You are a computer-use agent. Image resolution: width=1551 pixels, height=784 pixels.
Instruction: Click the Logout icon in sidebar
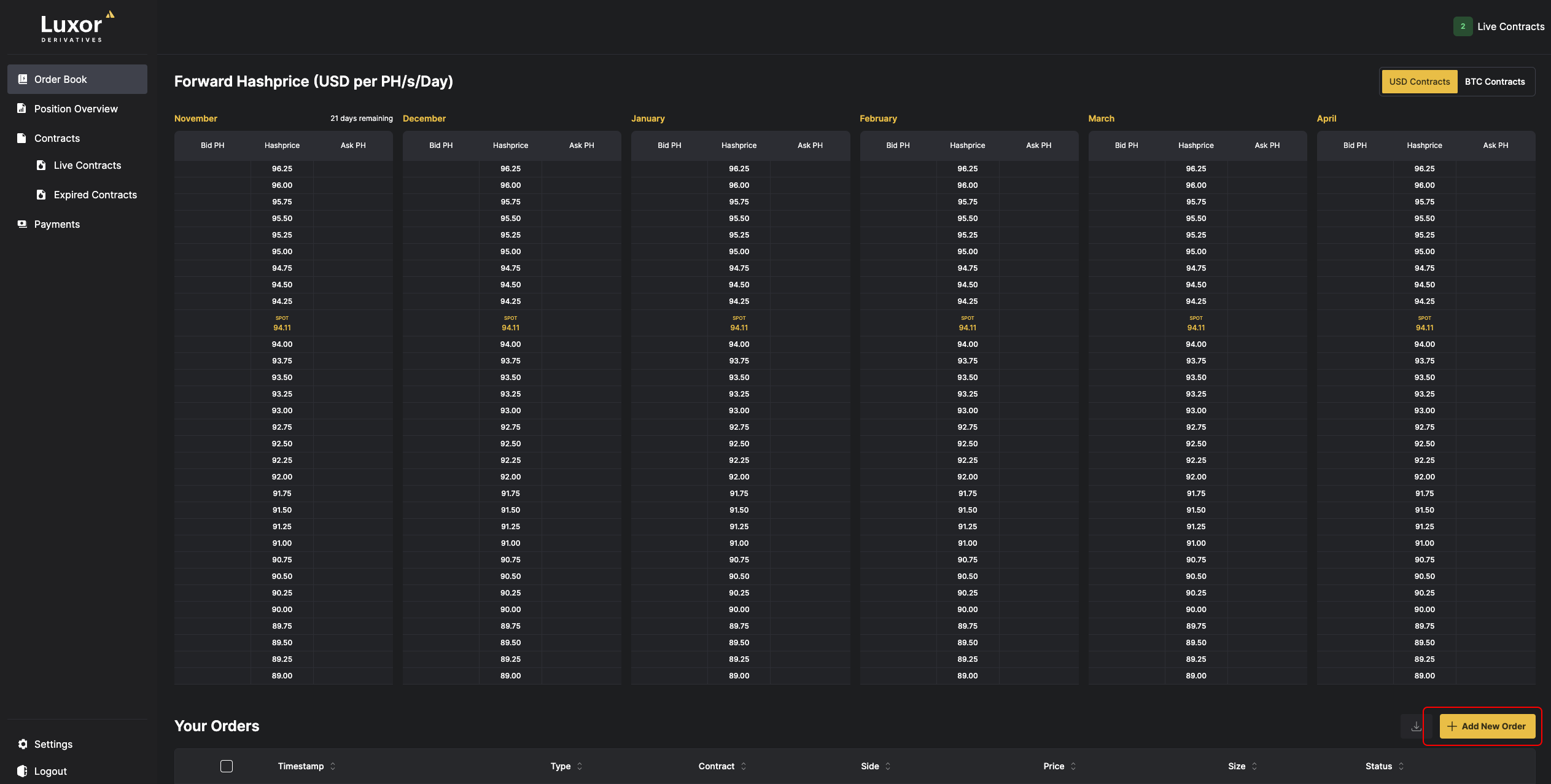tap(19, 771)
